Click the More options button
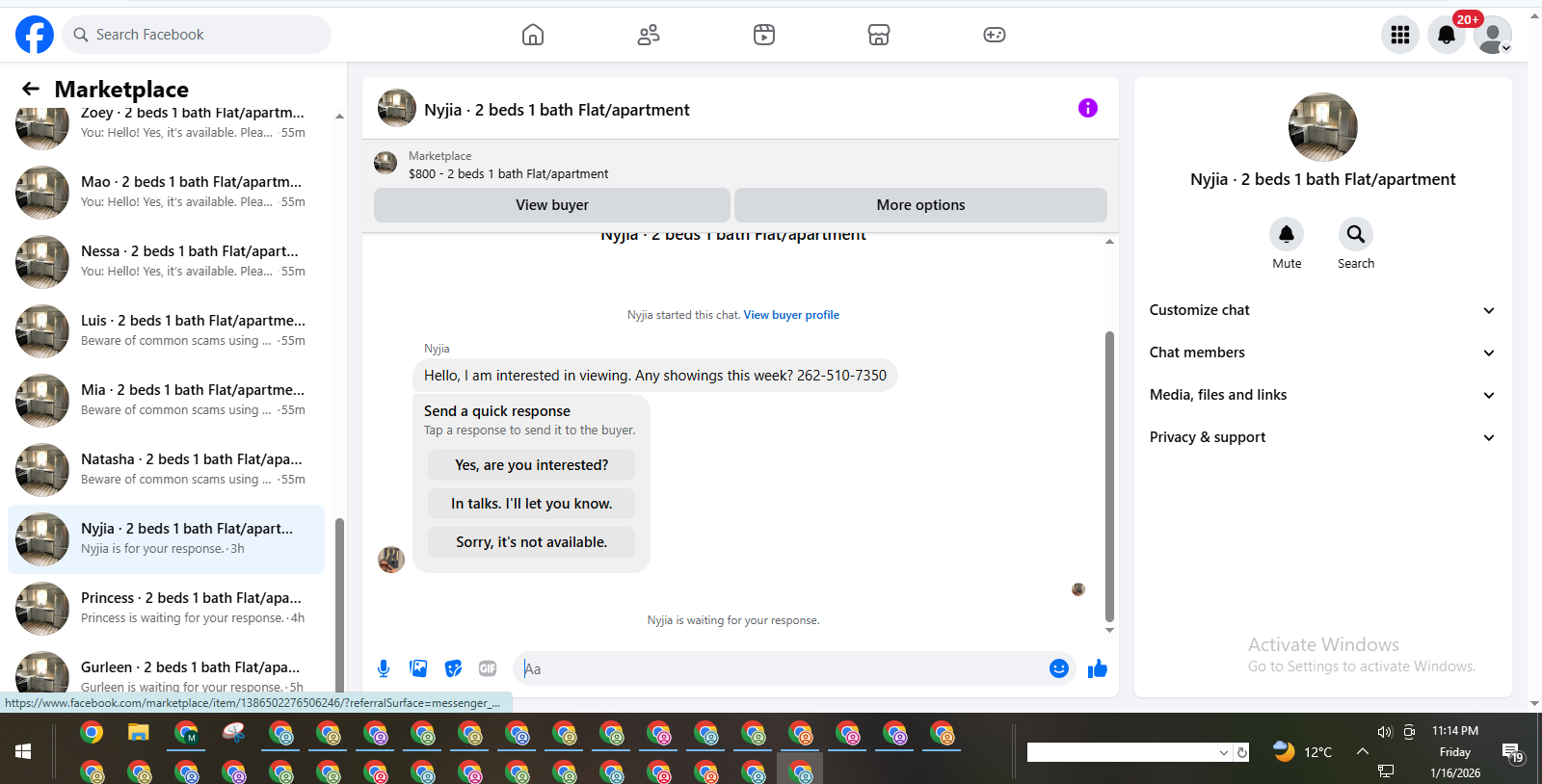The image size is (1542, 784). [x=920, y=205]
